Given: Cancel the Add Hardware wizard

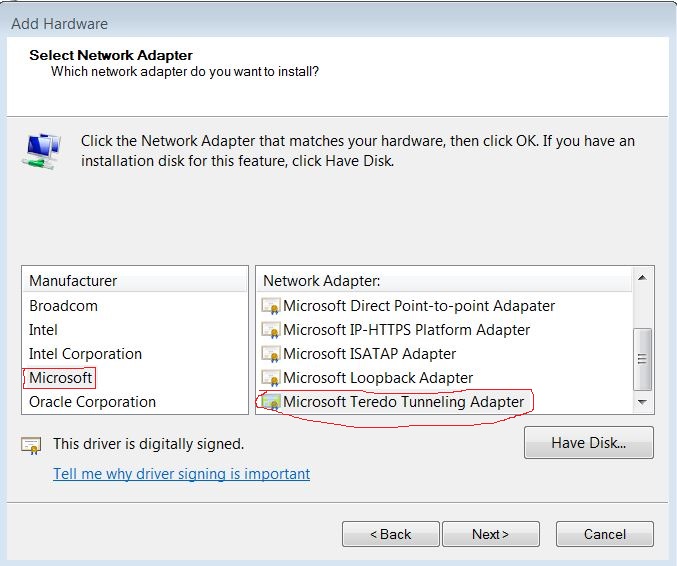Looking at the screenshot, I should tap(604, 534).
